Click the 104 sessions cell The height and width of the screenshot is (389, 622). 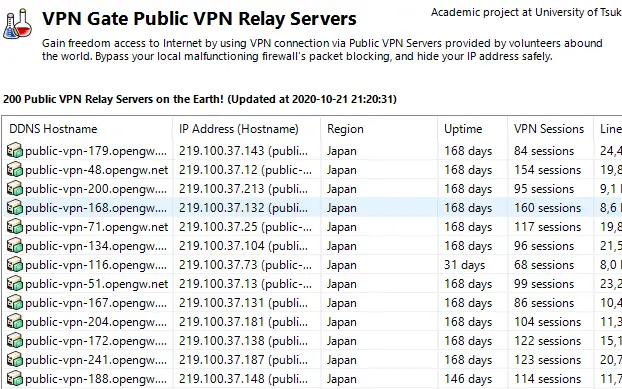(547, 322)
